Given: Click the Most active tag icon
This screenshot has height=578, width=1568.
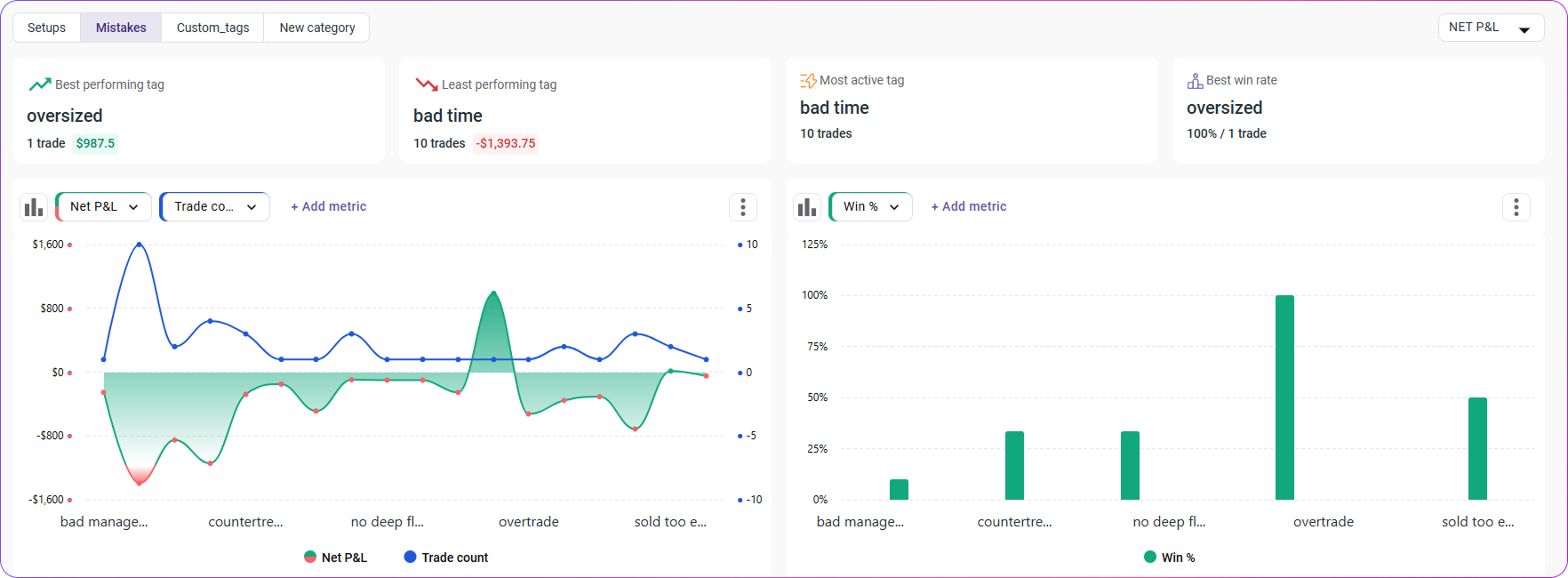Looking at the screenshot, I should click(808, 81).
